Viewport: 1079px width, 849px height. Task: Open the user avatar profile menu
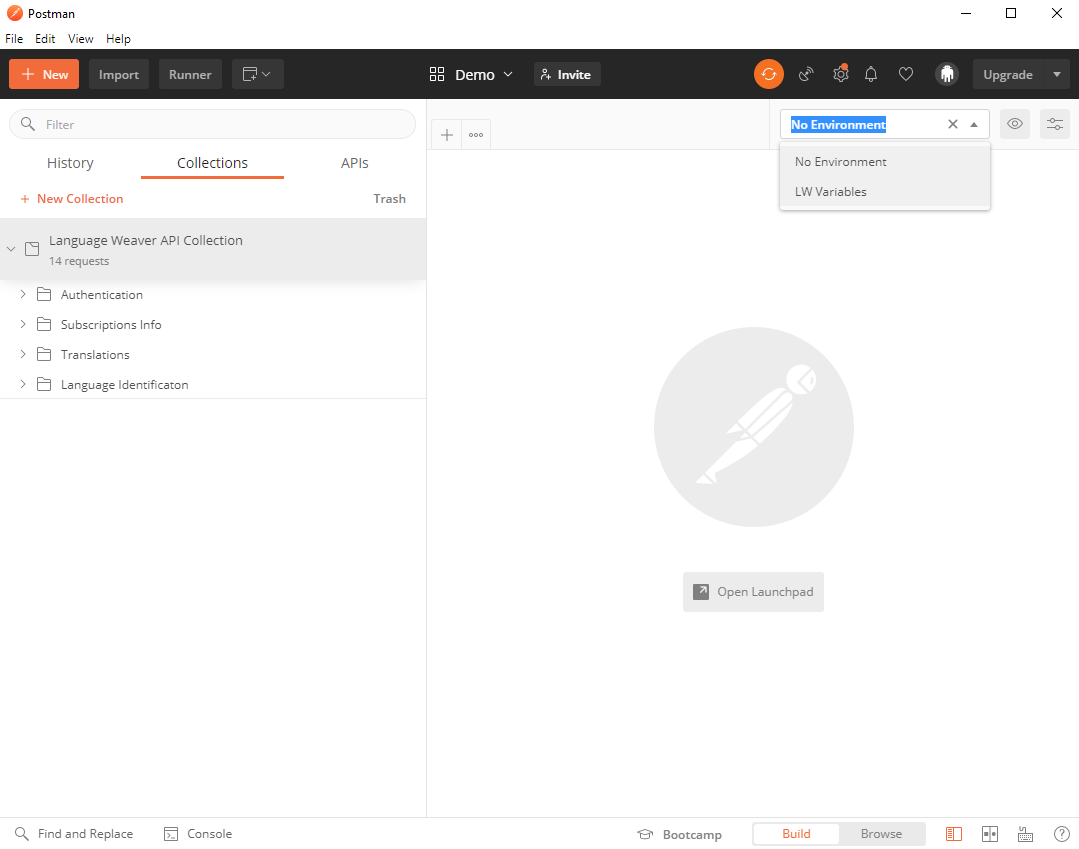947,74
